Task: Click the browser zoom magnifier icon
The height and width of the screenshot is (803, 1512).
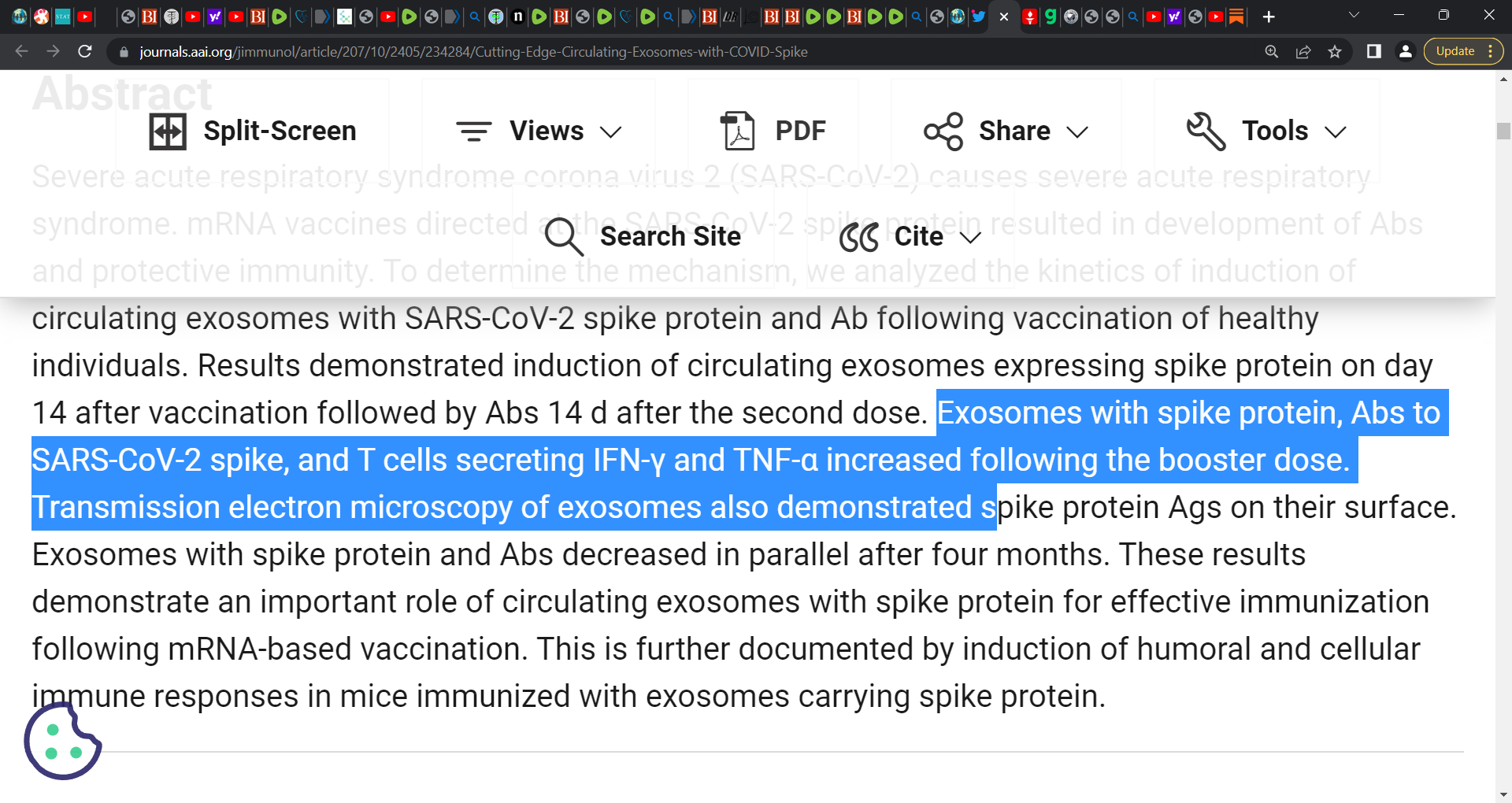Action: 1272,52
